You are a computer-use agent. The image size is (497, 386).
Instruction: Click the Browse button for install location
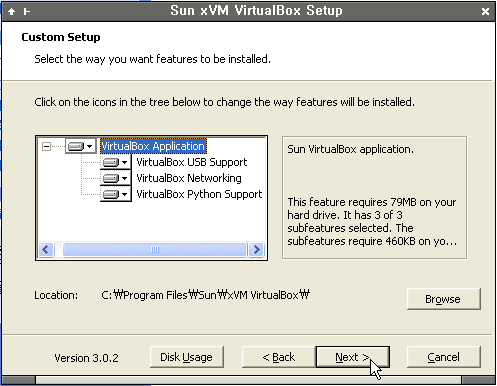[444, 299]
